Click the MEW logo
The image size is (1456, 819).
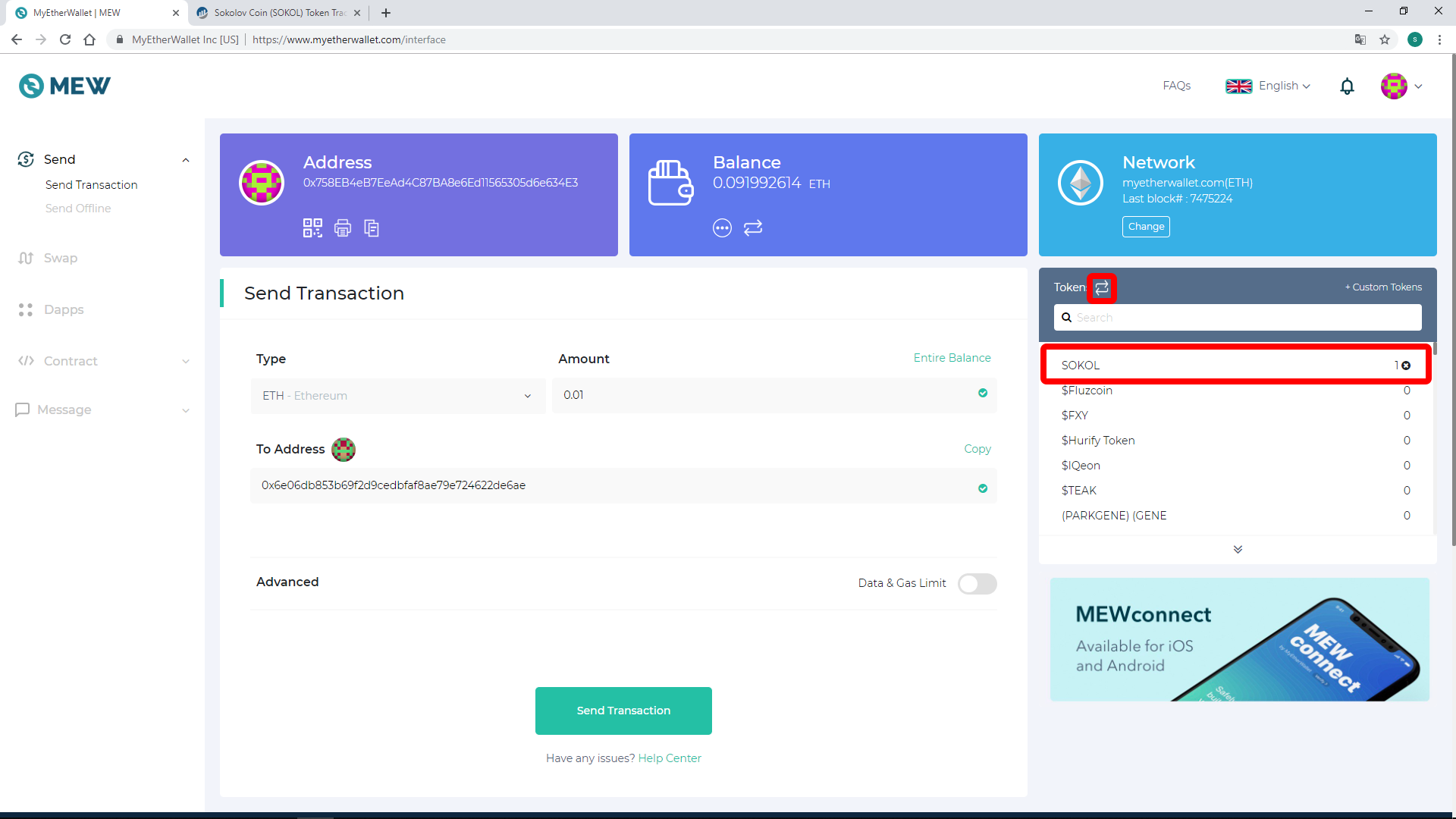[x=64, y=86]
